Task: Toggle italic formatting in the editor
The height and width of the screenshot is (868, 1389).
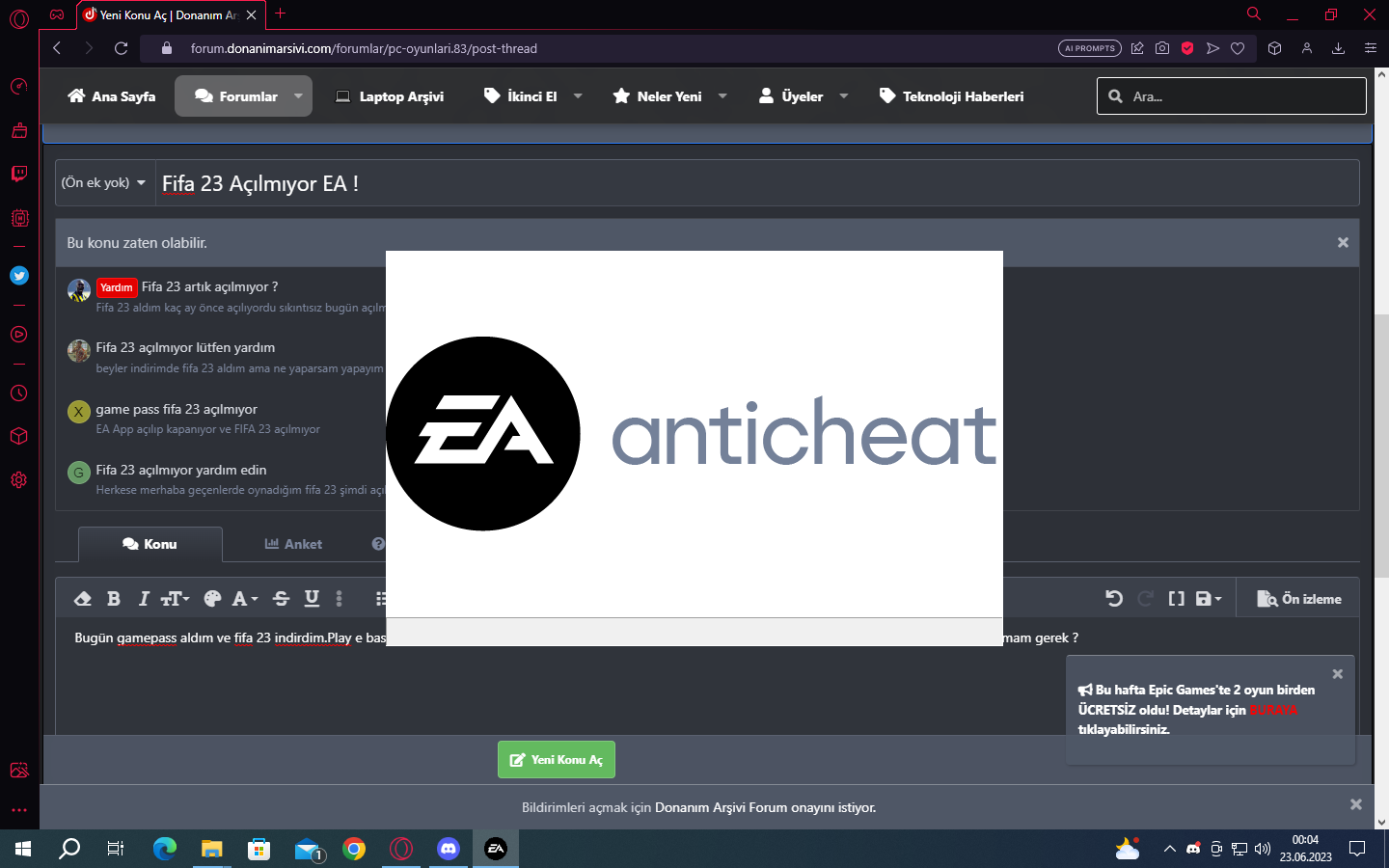Action: (x=144, y=599)
